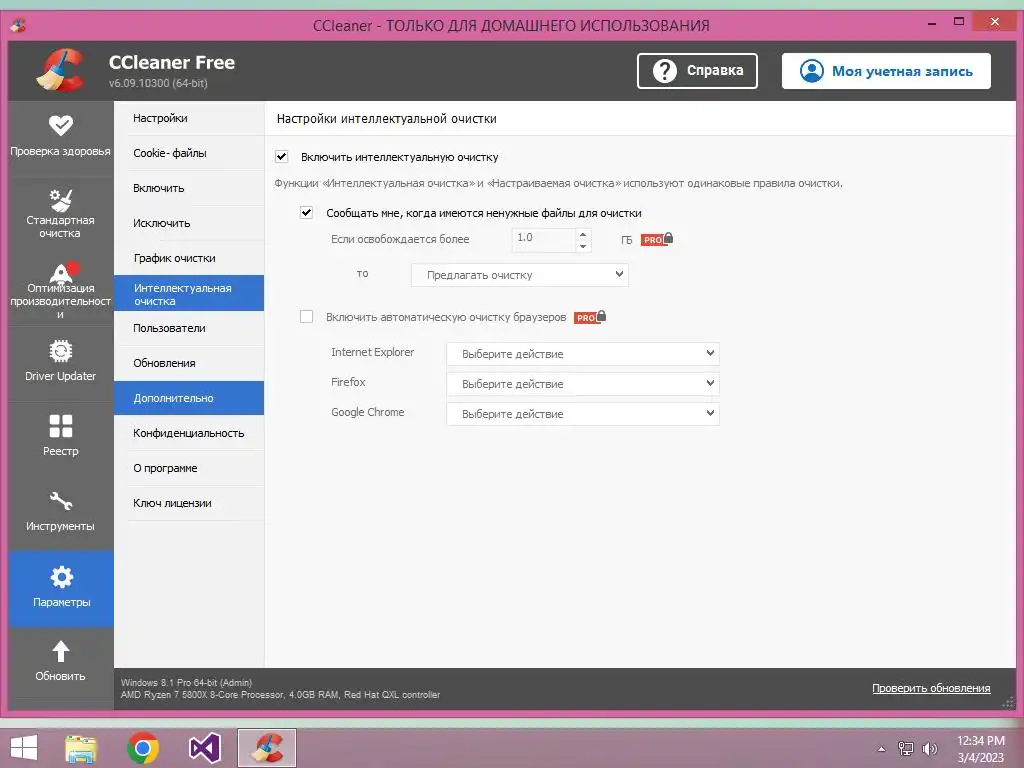Open Standard Clean (Стандартная очистка) section
Image resolution: width=1024 pixels, height=768 pixels.
61,212
